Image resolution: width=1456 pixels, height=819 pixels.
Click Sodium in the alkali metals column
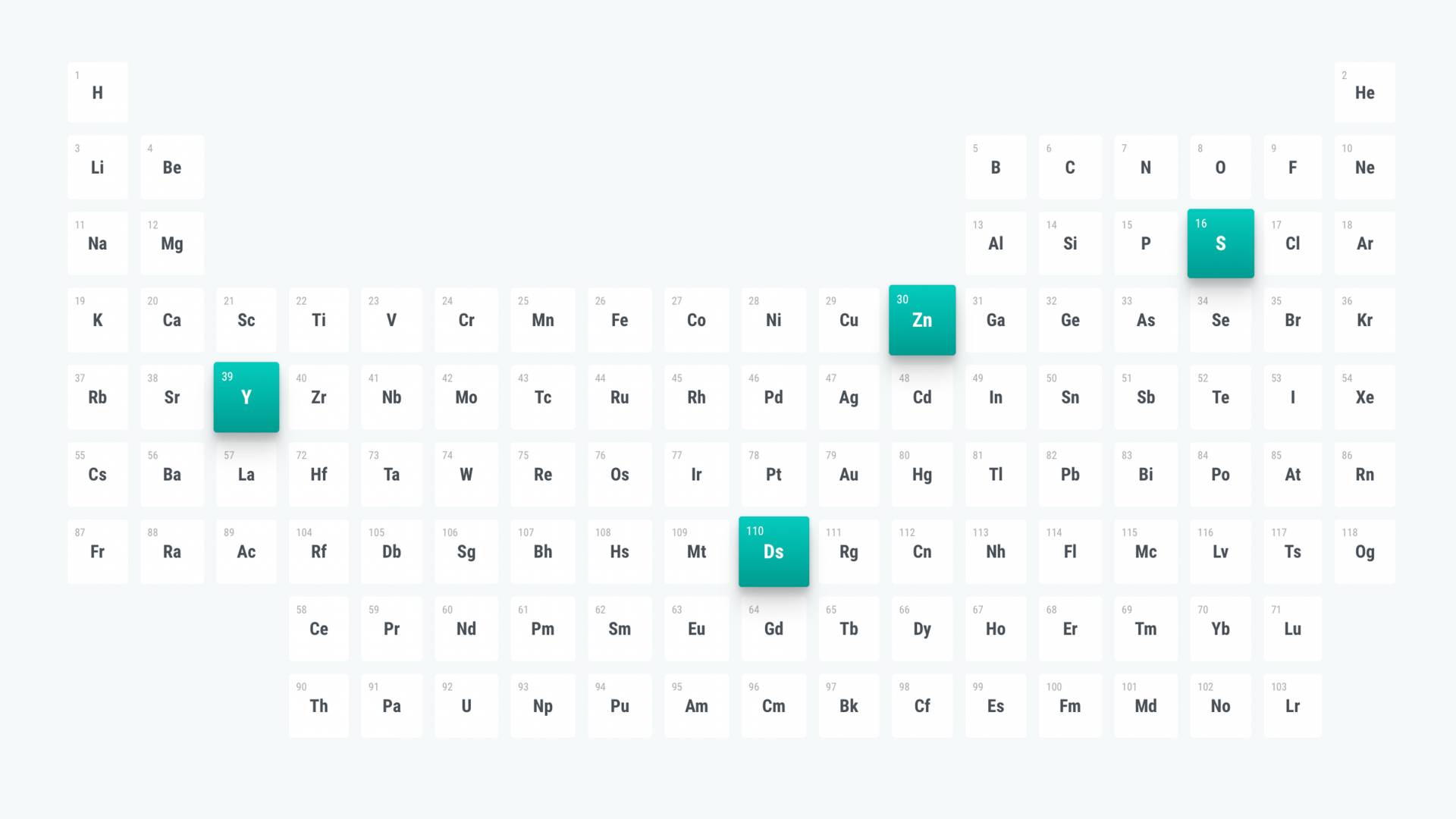coord(97,243)
